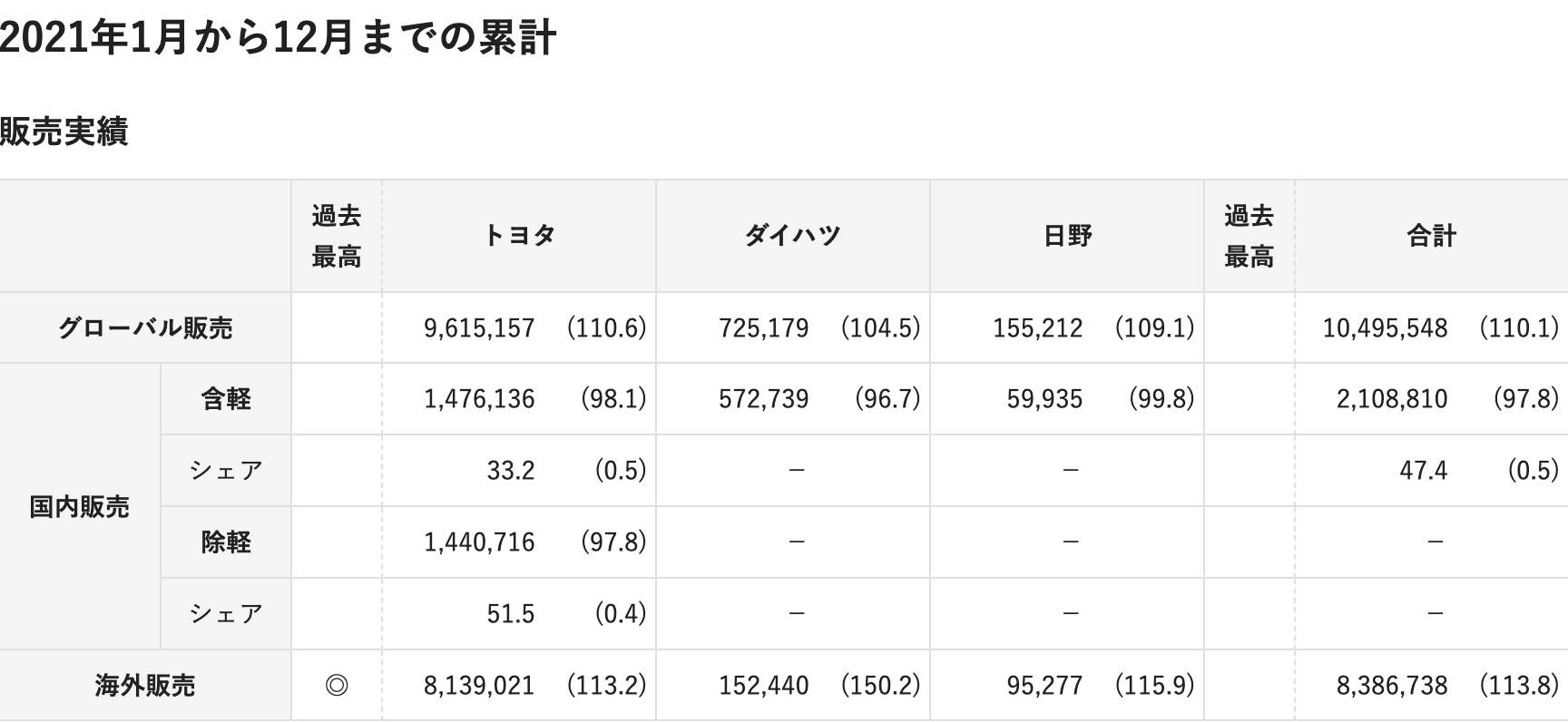Image resolution: width=1568 pixels, height=722 pixels.
Task: Click Toyota share value 33.2
Action: [510, 470]
